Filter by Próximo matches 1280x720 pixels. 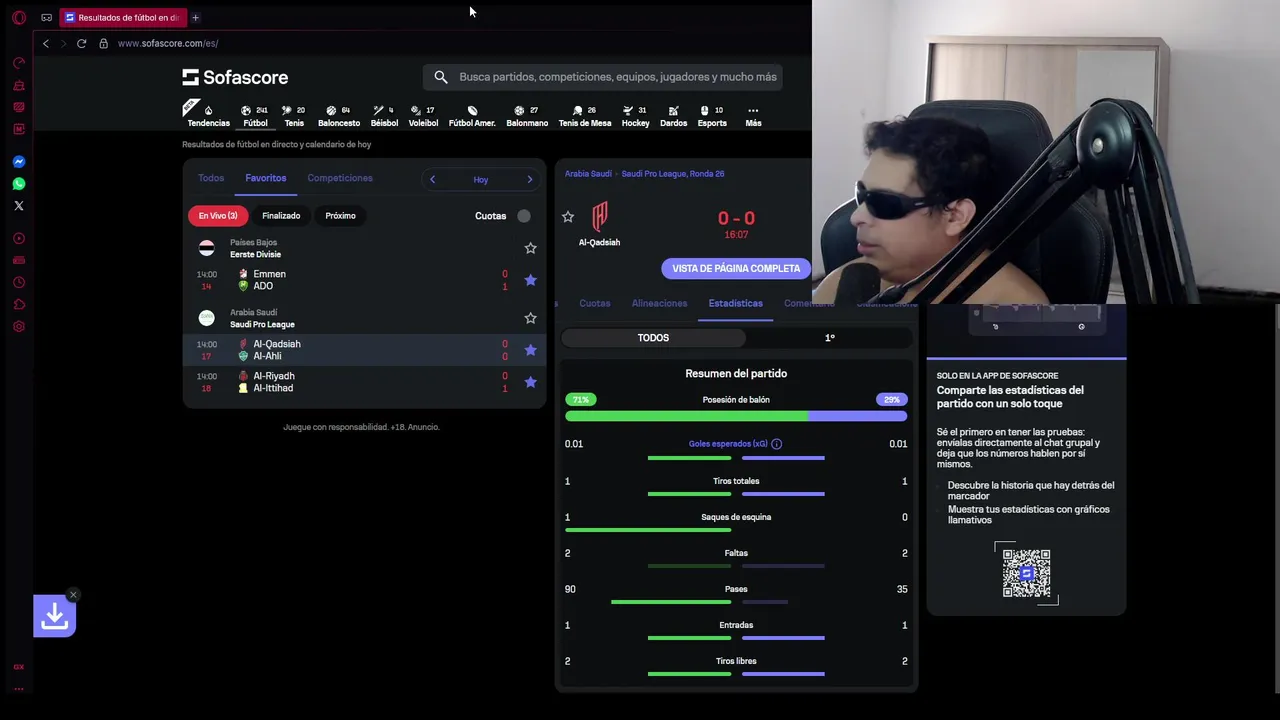(x=340, y=216)
